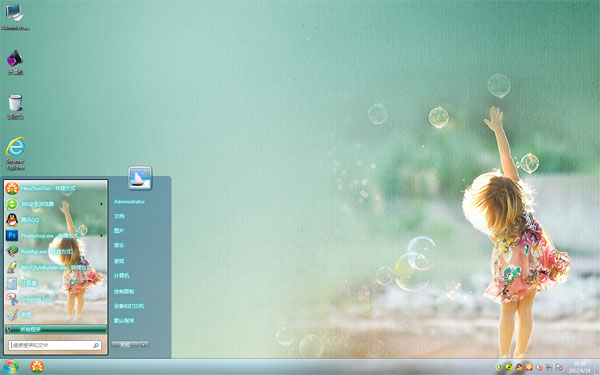This screenshot has width=600, height=375.
Task: Open Photoshop.exe shortcut in Start menu
Action: pyautogui.click(x=55, y=235)
